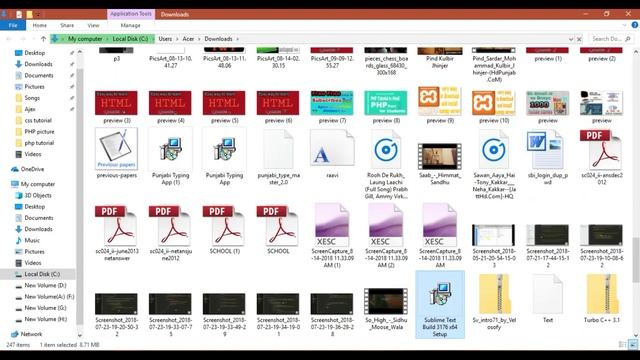Screen dimensions: 640x360
Task: Open Desktop in Quick access
Action: click(x=35, y=53)
